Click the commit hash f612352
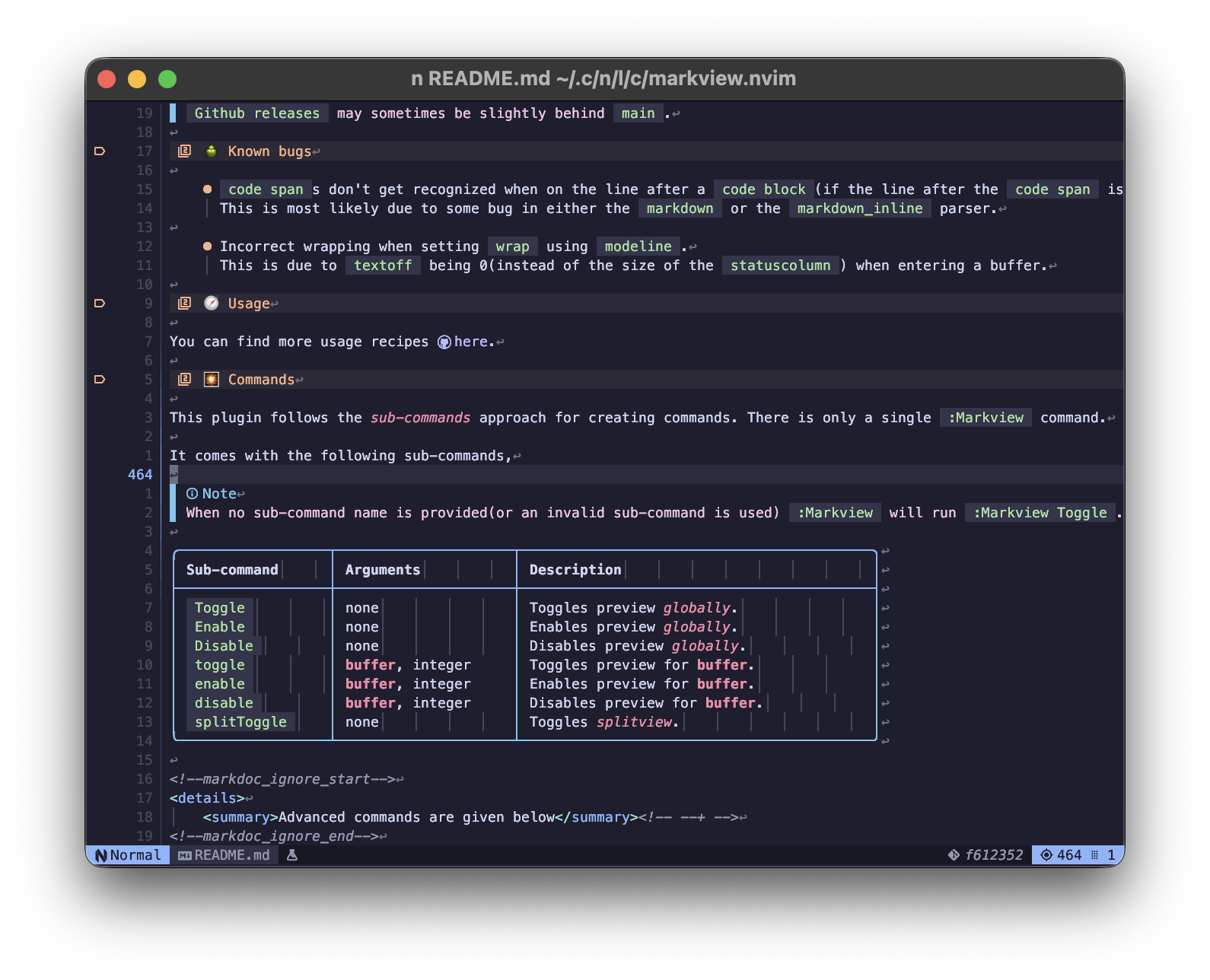Screen dimensions: 1210x980 994,855
